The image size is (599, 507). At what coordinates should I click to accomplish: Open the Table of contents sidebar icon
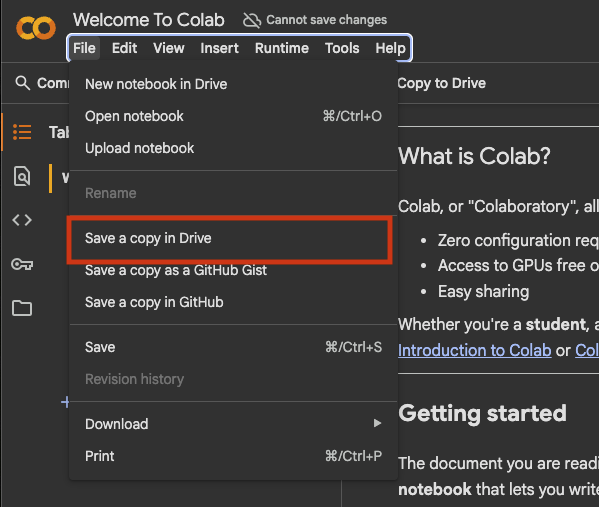[22, 132]
